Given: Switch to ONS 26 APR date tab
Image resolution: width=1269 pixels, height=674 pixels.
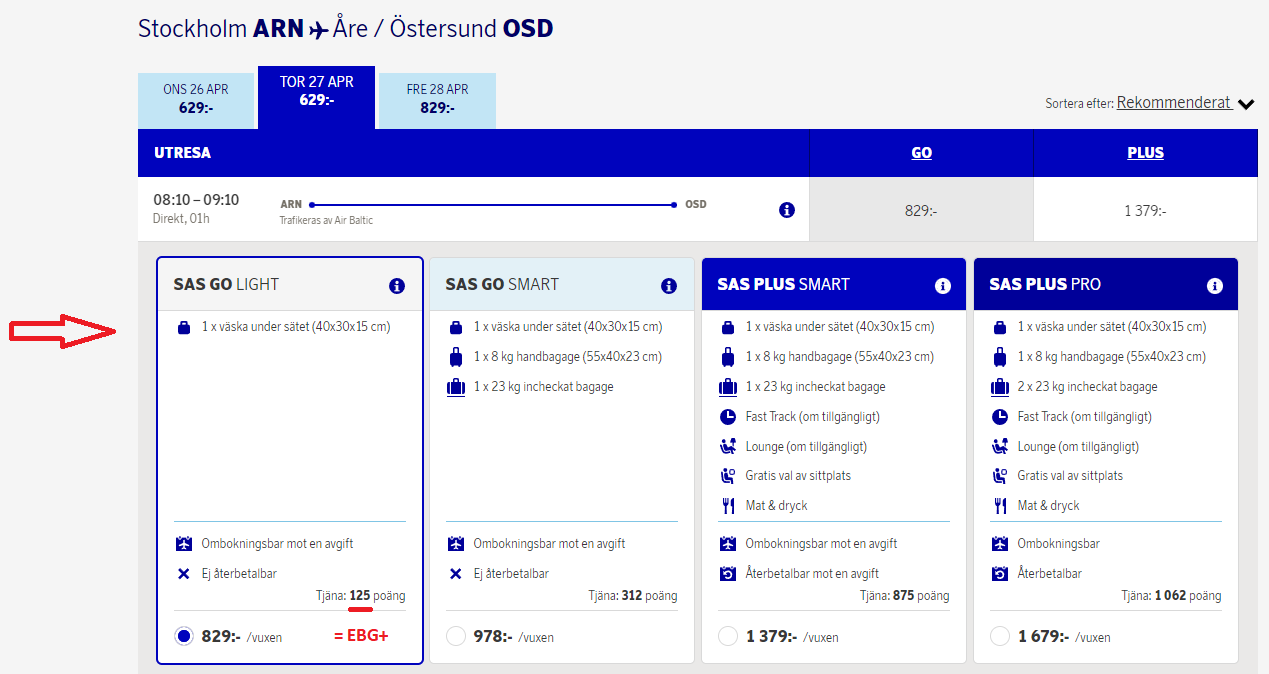Looking at the screenshot, I should click(x=196, y=99).
